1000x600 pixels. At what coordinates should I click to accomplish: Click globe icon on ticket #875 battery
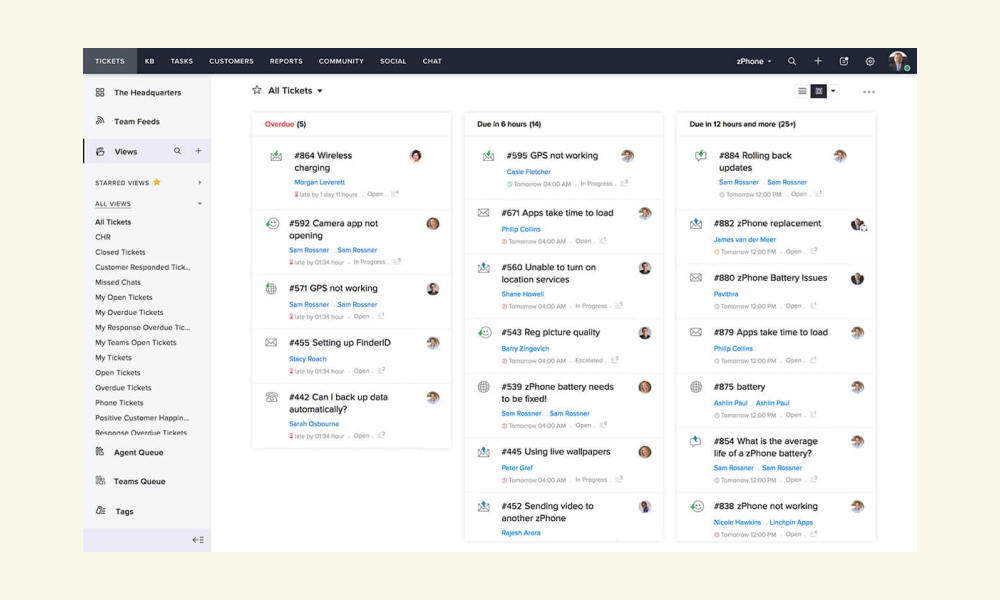[x=696, y=386]
